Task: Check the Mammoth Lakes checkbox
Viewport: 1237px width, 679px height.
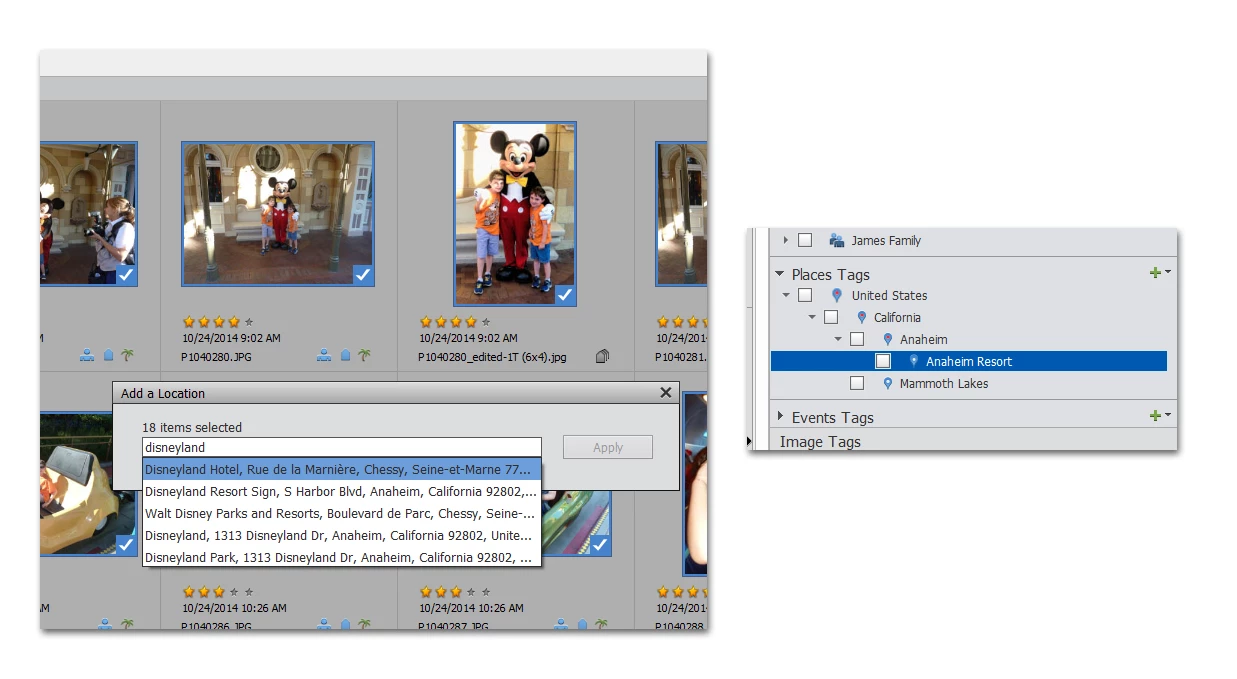Action: [857, 384]
